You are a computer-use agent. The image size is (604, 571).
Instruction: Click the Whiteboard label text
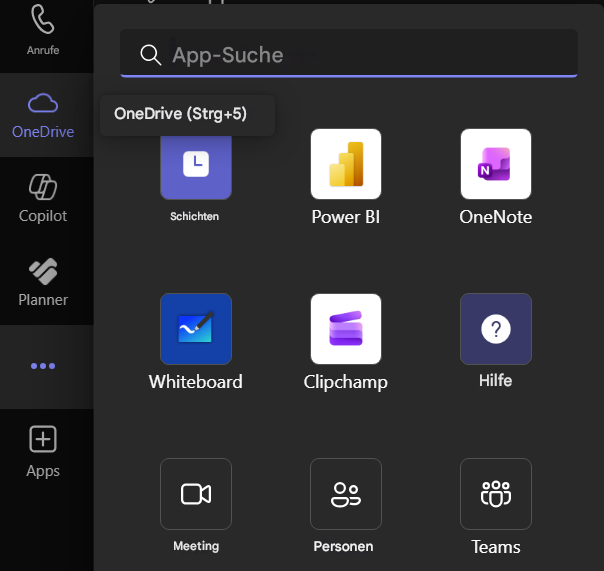tap(196, 382)
